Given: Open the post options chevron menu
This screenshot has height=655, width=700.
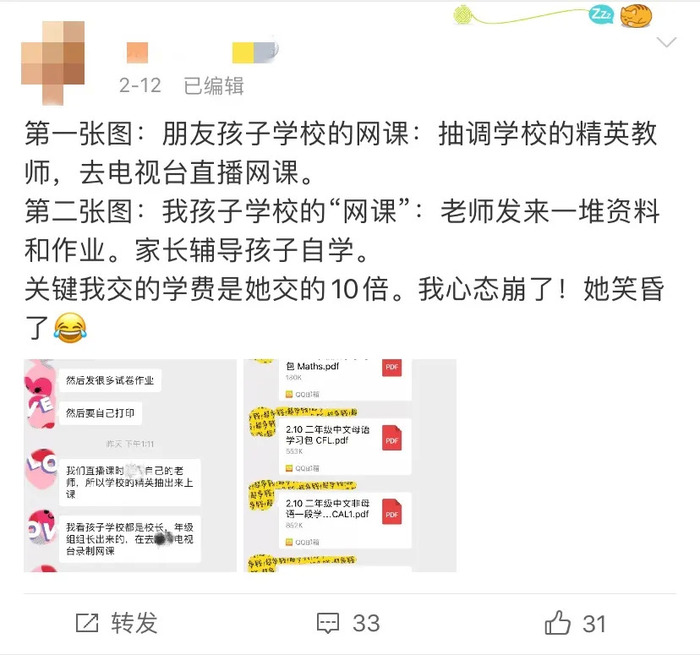Looking at the screenshot, I should tap(667, 42).
